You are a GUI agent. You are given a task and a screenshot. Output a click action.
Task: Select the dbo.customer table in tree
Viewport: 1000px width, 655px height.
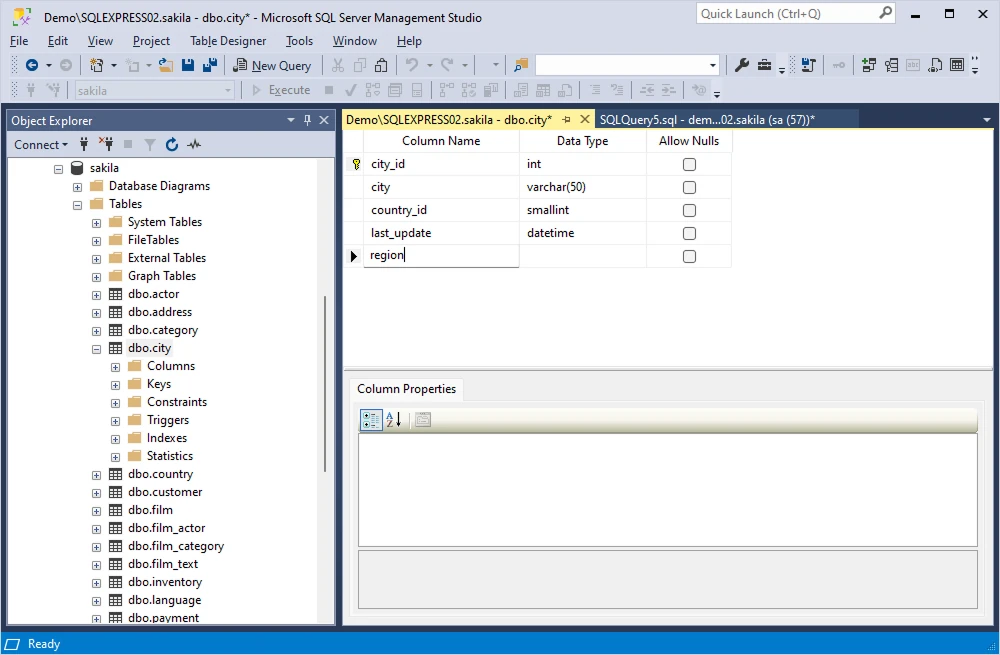point(165,492)
